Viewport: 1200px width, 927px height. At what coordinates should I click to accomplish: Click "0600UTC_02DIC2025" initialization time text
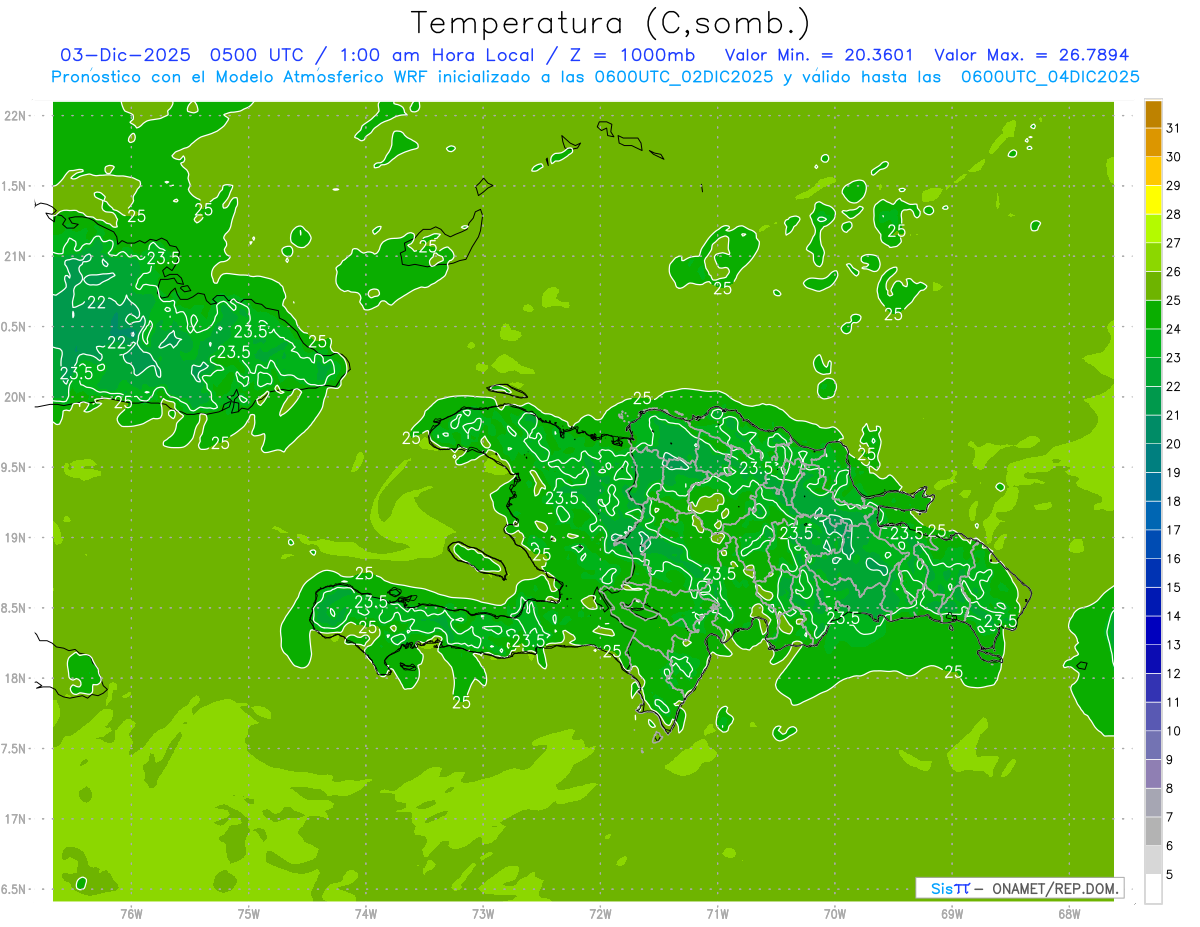(684, 77)
